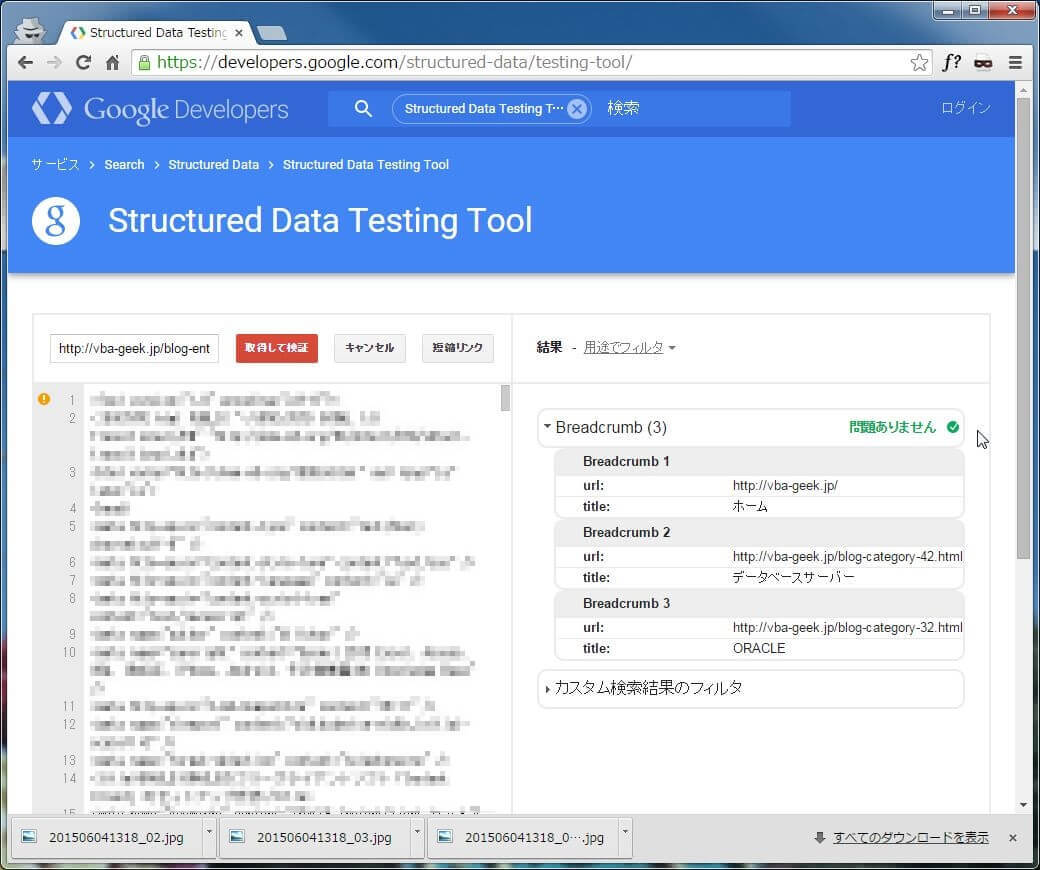
Task: Reload the page with refresh icon
Action: 84,63
